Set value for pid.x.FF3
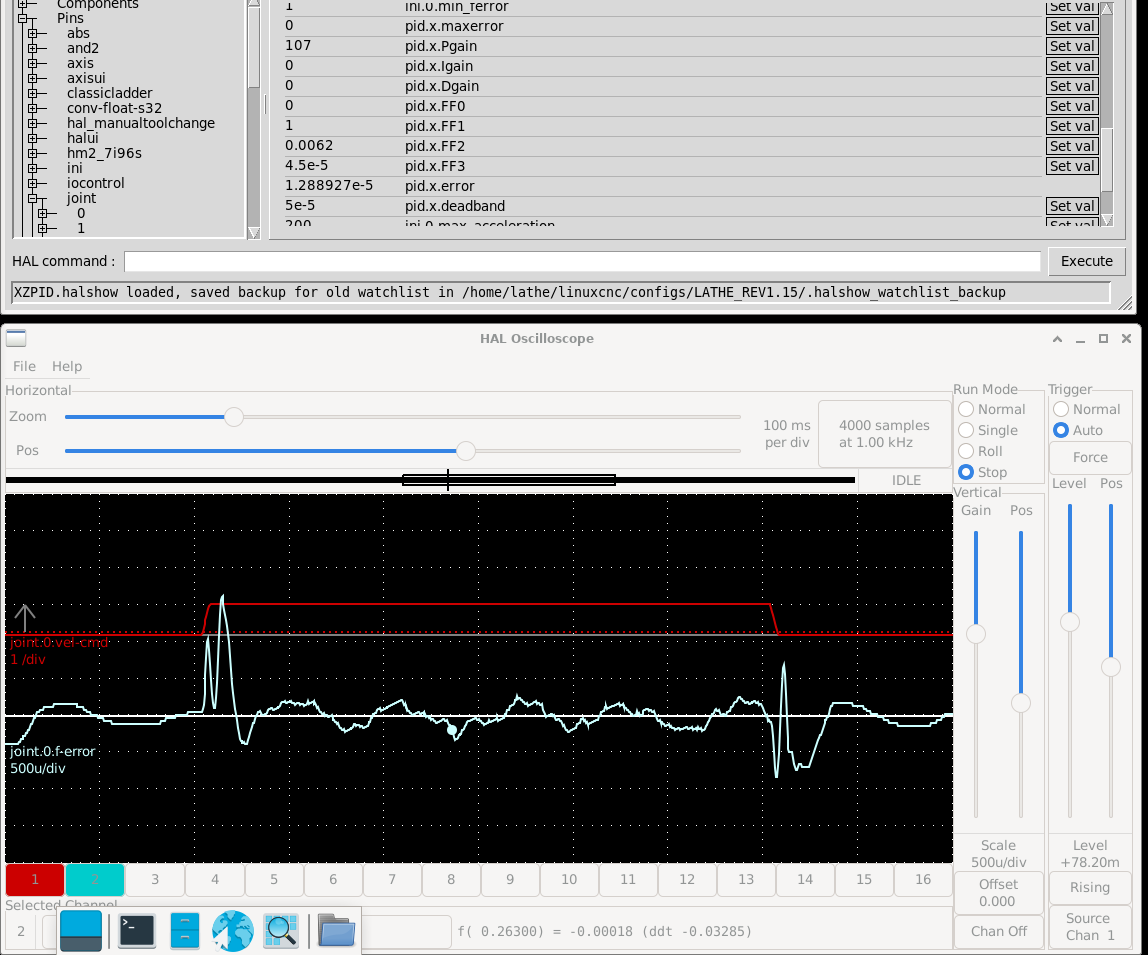 coord(1072,166)
